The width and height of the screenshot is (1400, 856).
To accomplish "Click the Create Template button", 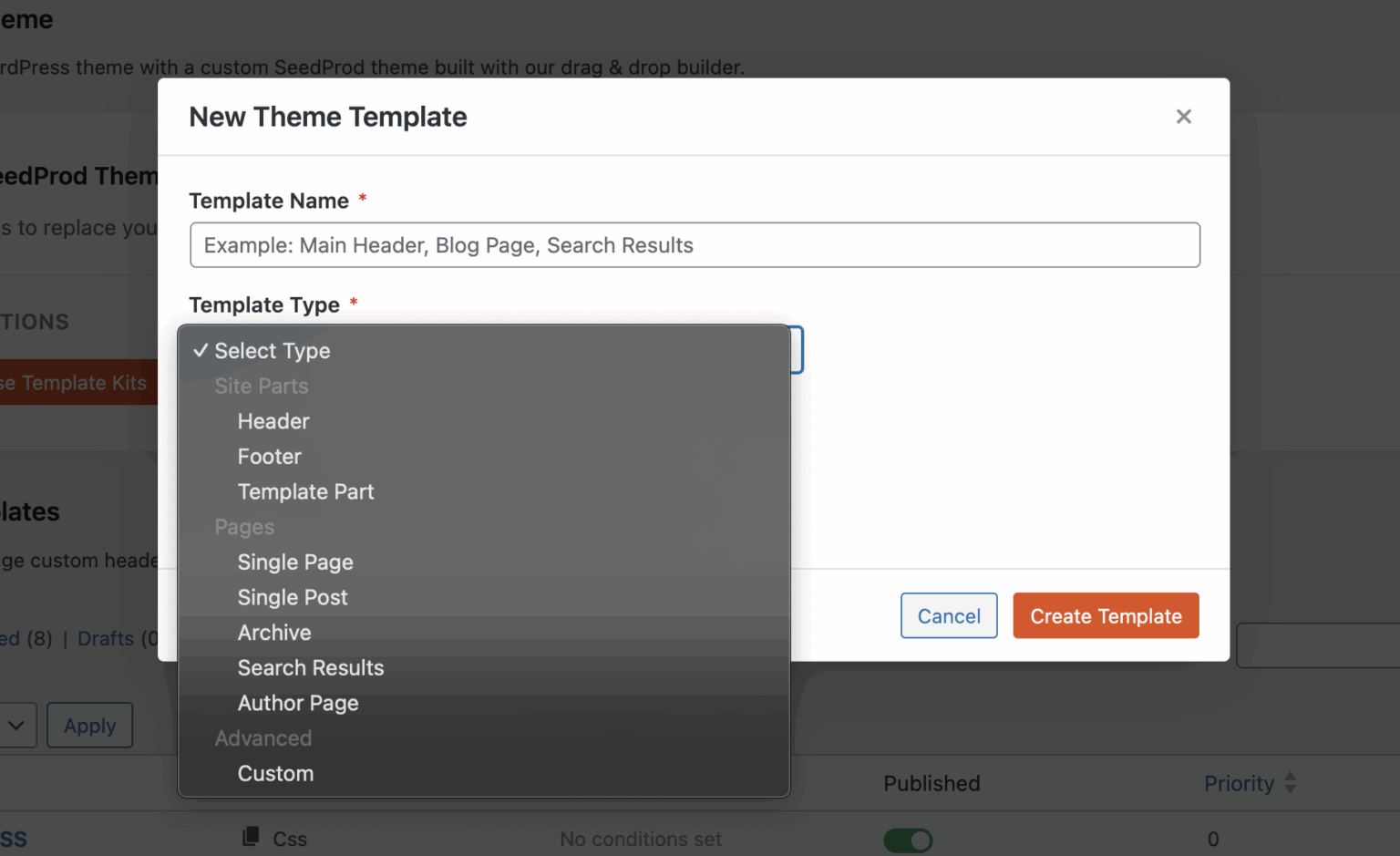I will coord(1106,615).
